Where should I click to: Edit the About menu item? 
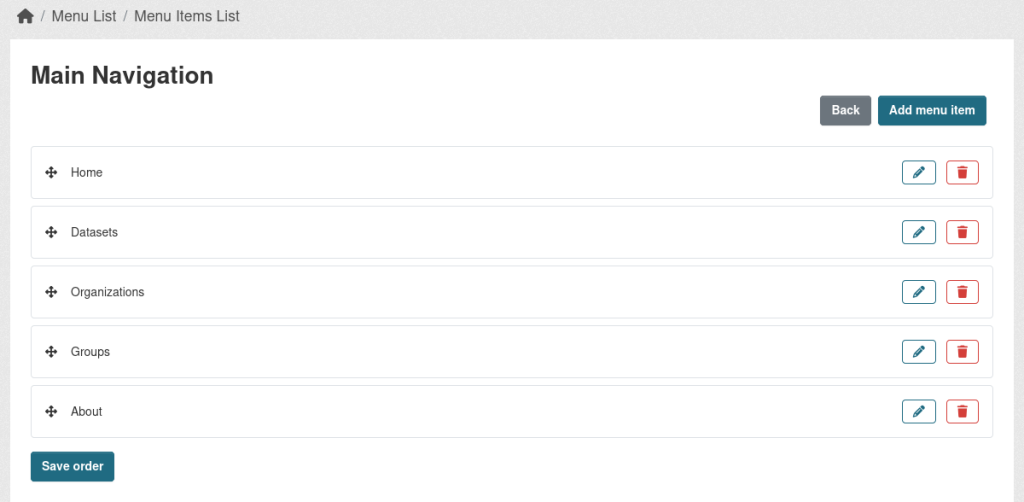tap(918, 411)
